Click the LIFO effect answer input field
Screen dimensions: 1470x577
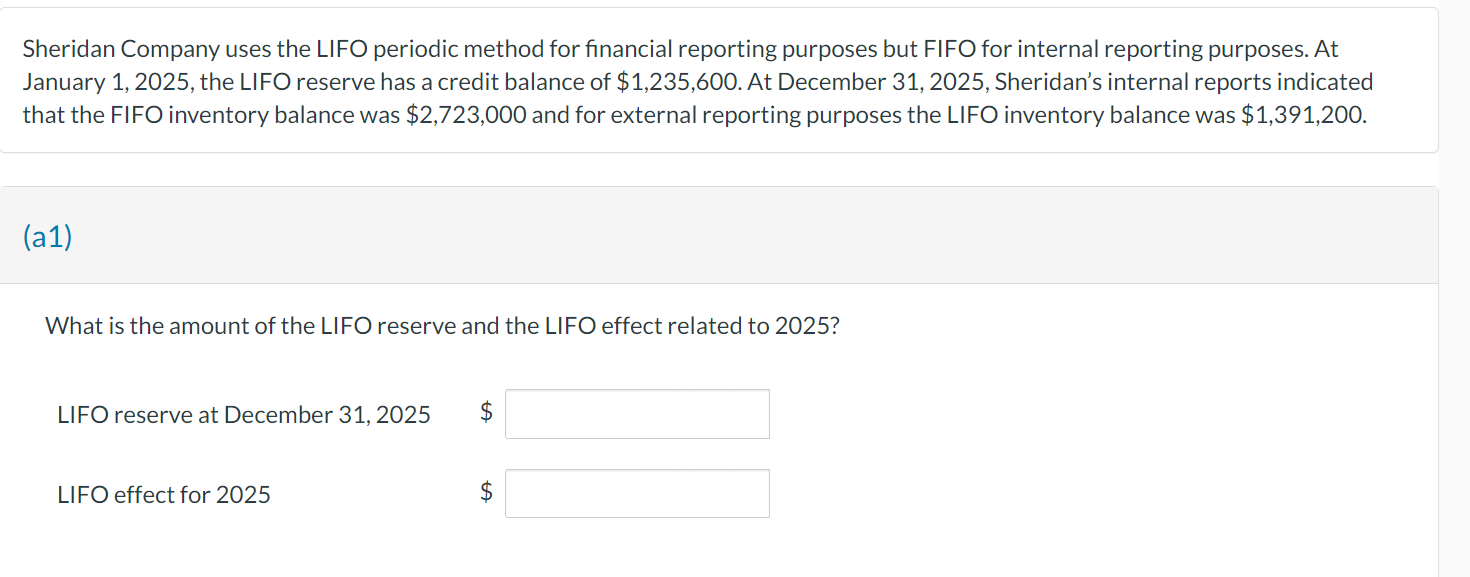[637, 492]
